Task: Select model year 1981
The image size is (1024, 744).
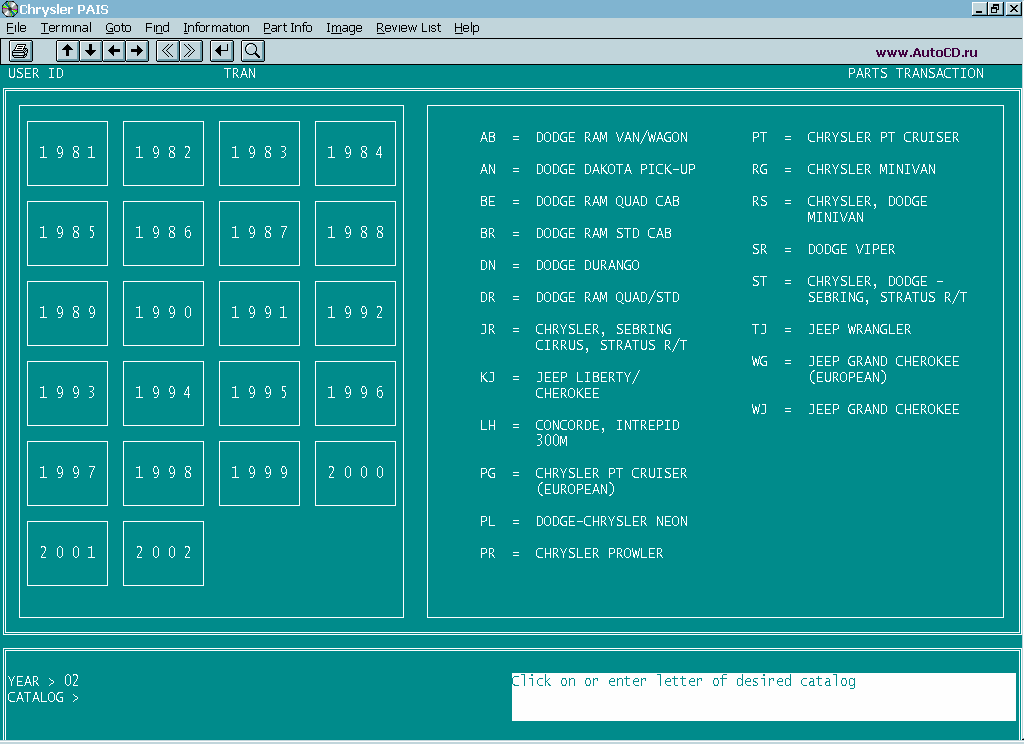Action: [67, 153]
